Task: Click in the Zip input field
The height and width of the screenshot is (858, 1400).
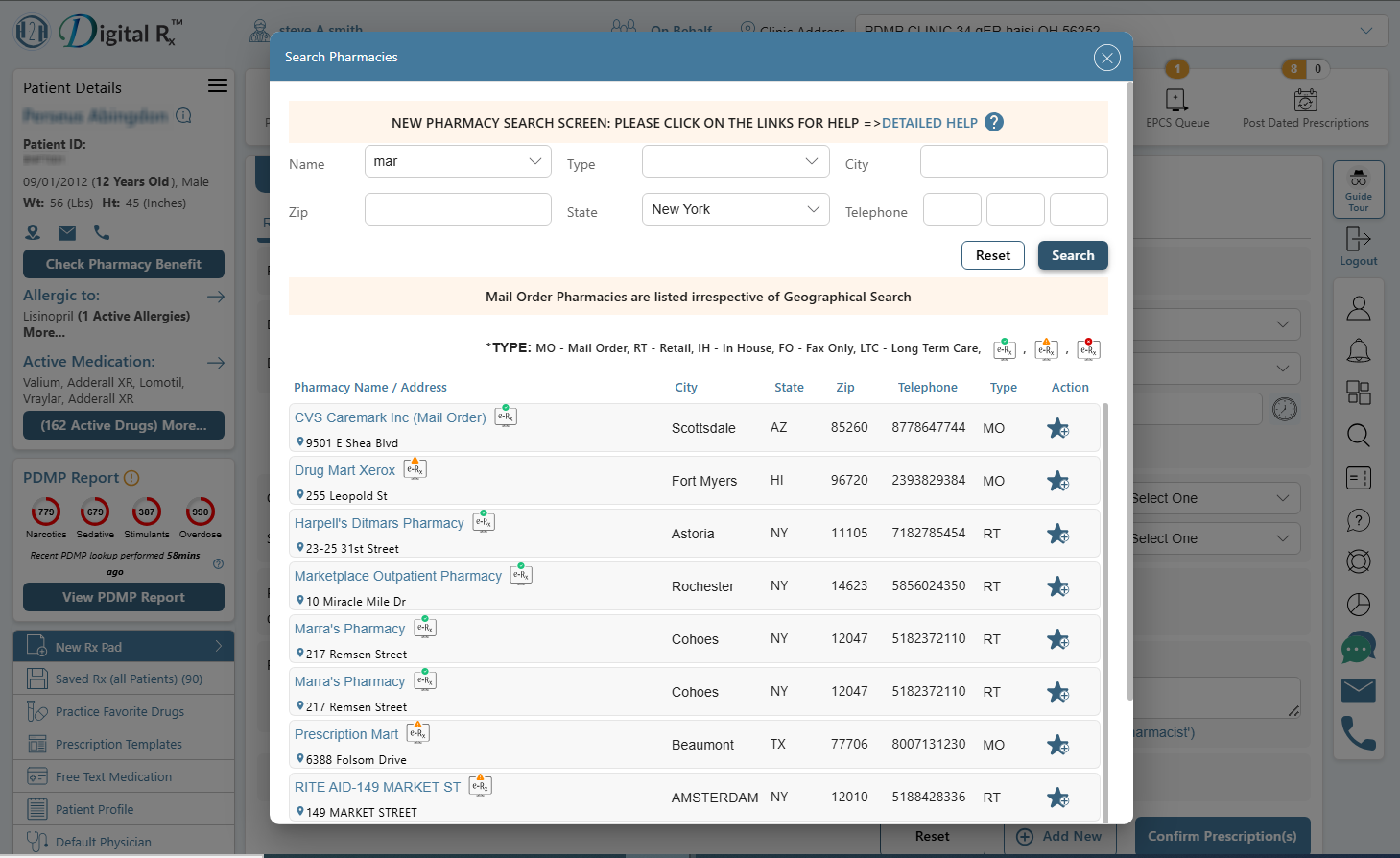Action: (458, 209)
